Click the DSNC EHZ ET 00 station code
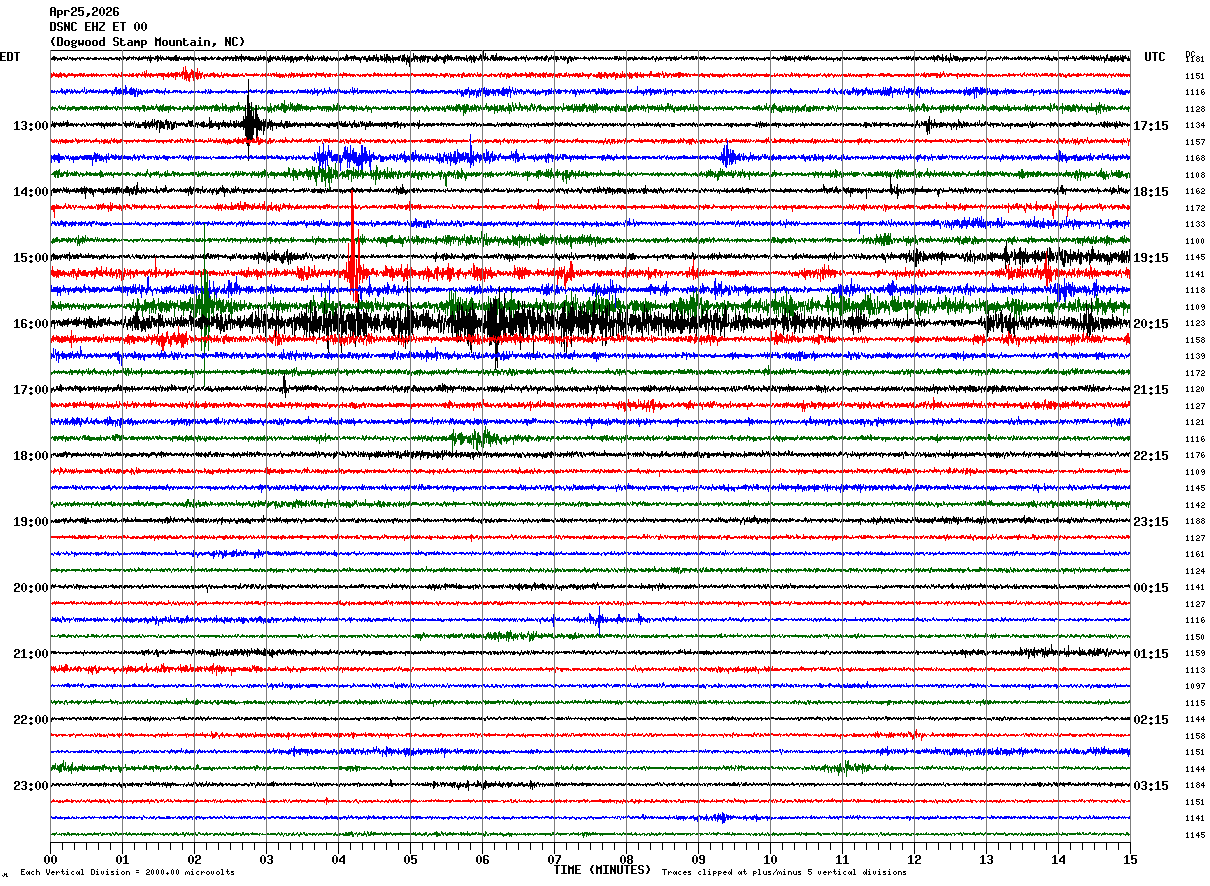The height and width of the screenshot is (886, 1210). (98, 27)
